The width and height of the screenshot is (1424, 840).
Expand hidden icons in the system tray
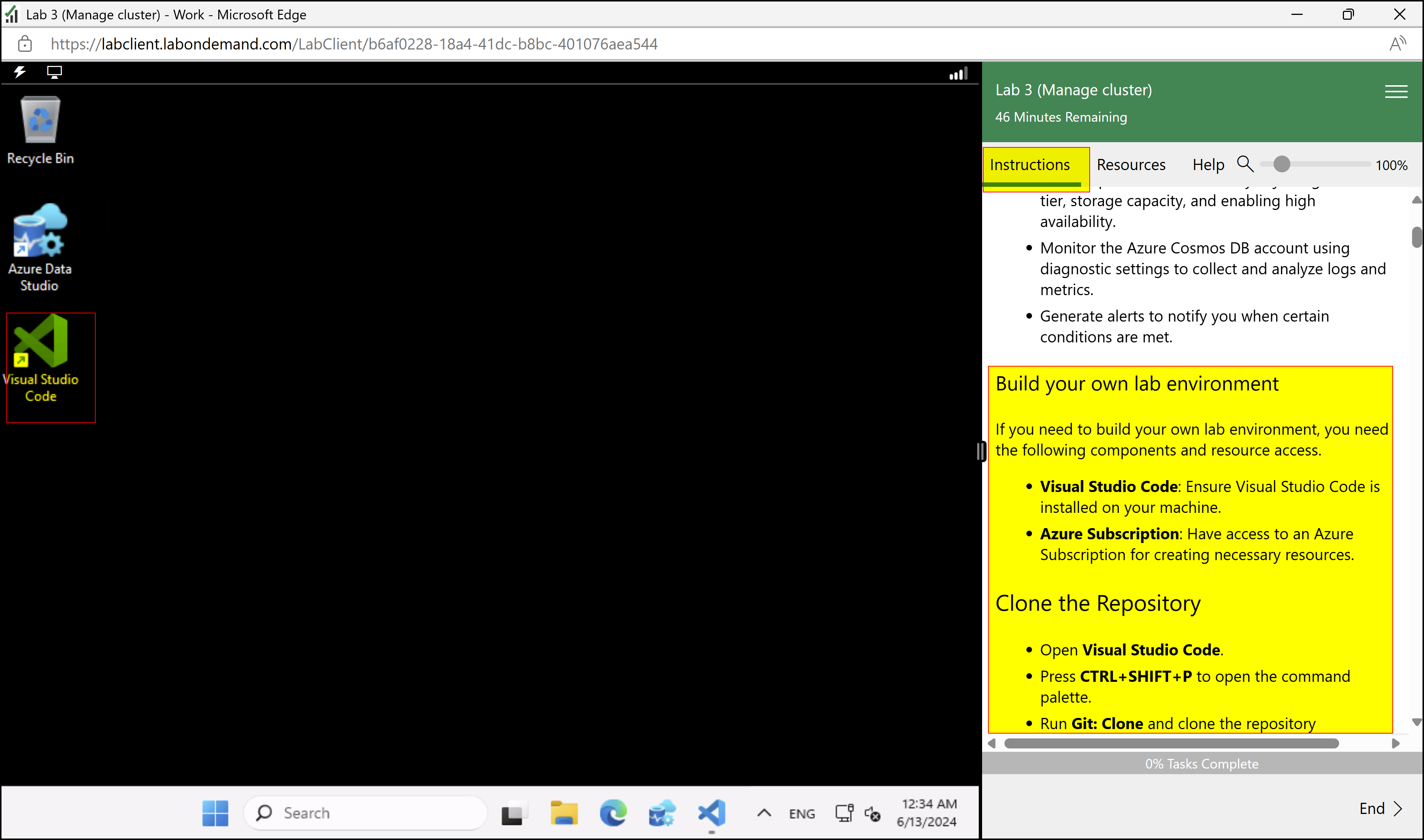[x=764, y=813]
